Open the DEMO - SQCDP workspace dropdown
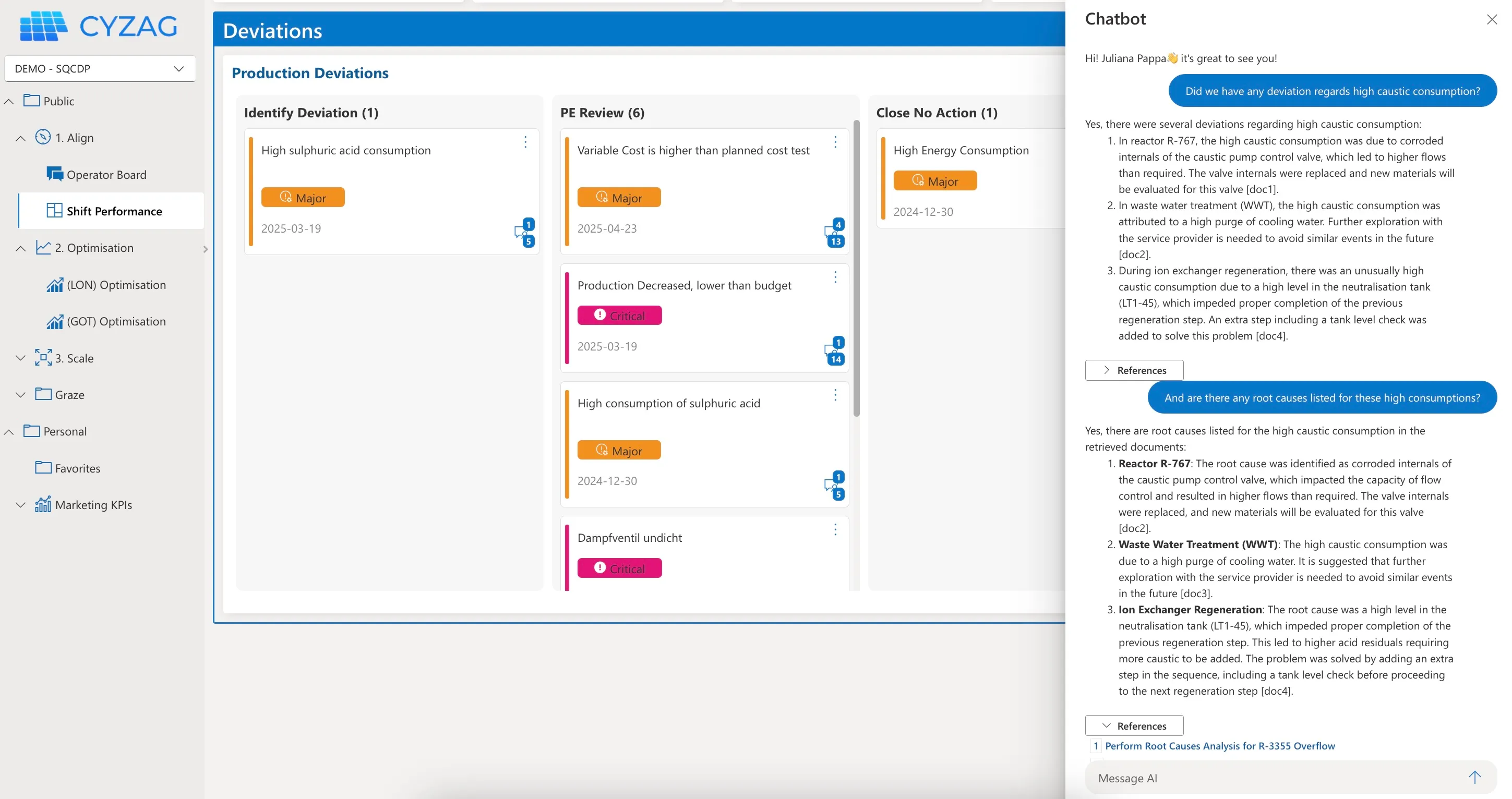1512x799 pixels. [100, 69]
